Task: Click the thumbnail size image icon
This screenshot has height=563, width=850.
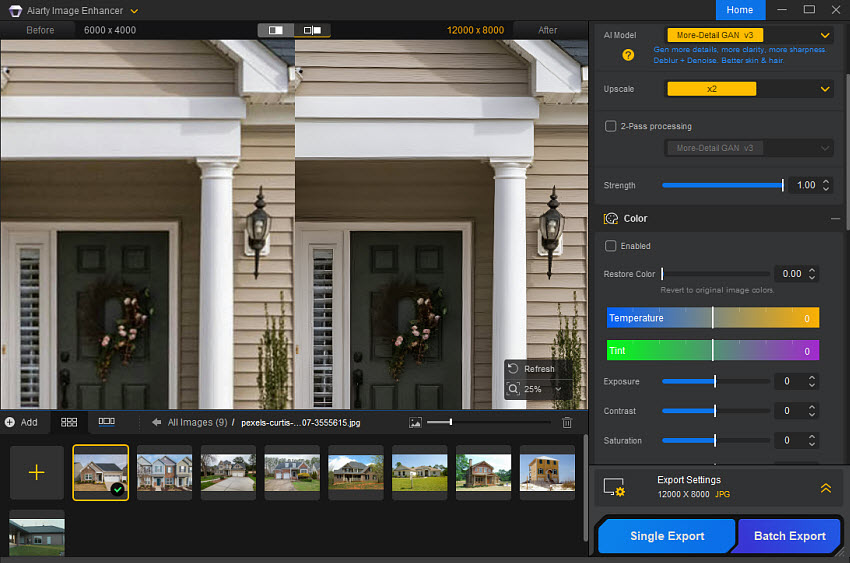Action: 415,423
